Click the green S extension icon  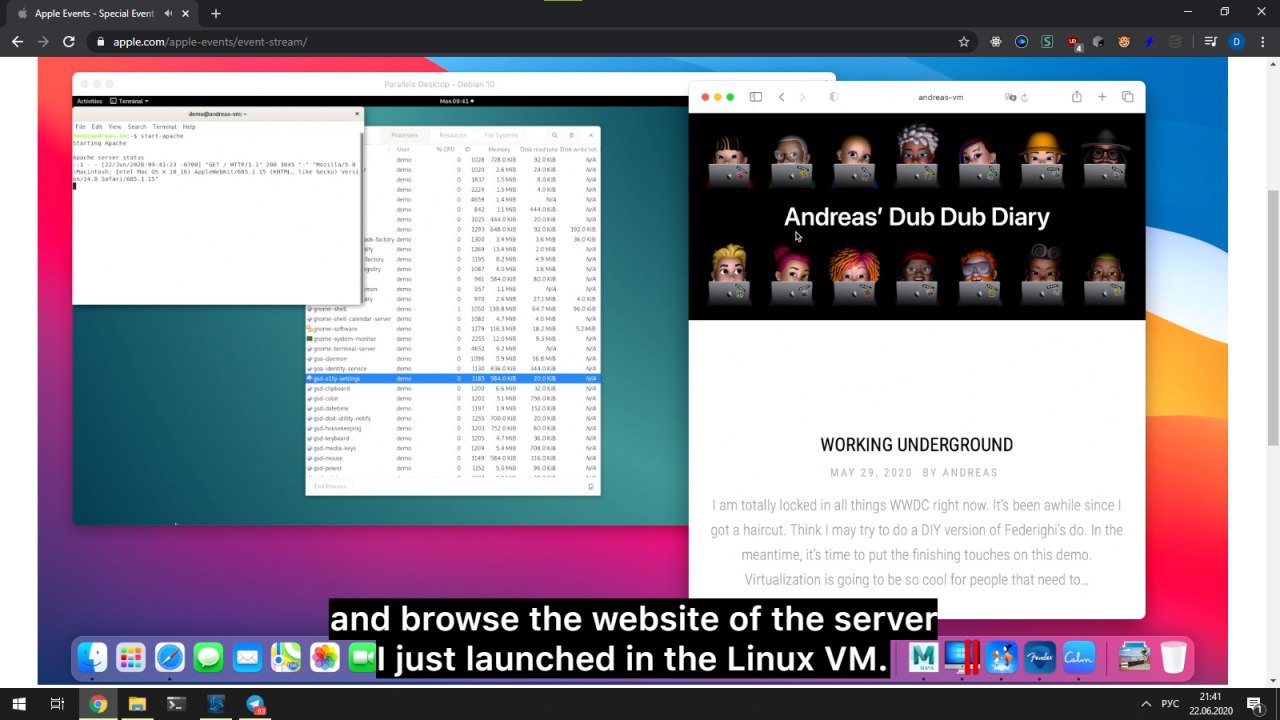point(1047,42)
